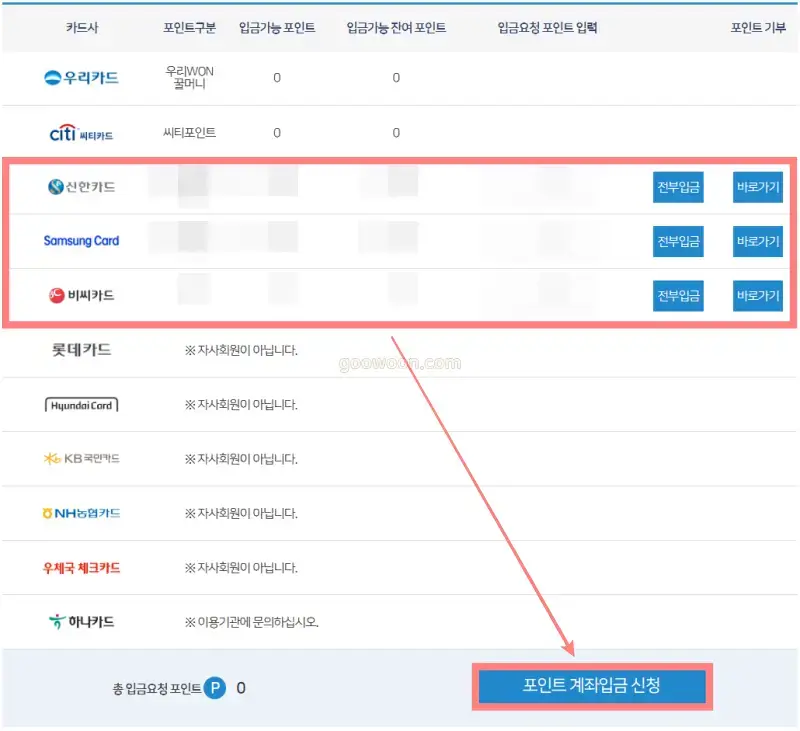Viewport: 800px width, 731px height.
Task: Click 전부입금 button in Samsung Card row
Action: point(678,241)
